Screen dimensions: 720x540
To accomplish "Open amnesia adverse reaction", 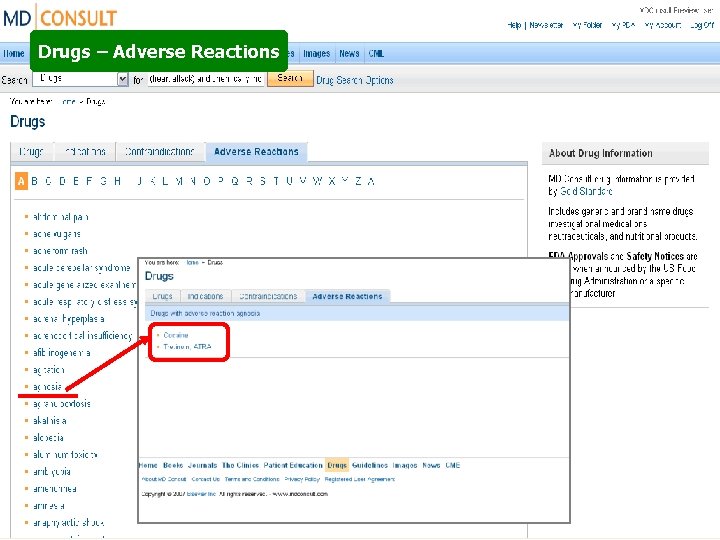I will click(49, 506).
